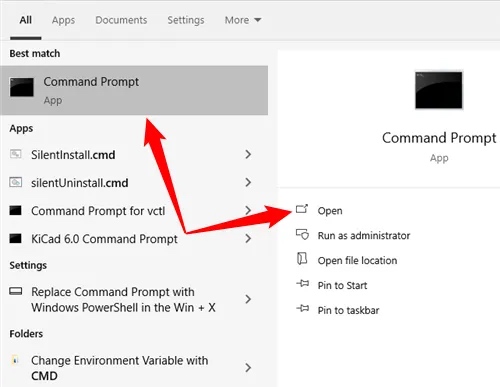500x387 pixels.
Task: Switch to the Apps search tab
Action: (x=63, y=20)
